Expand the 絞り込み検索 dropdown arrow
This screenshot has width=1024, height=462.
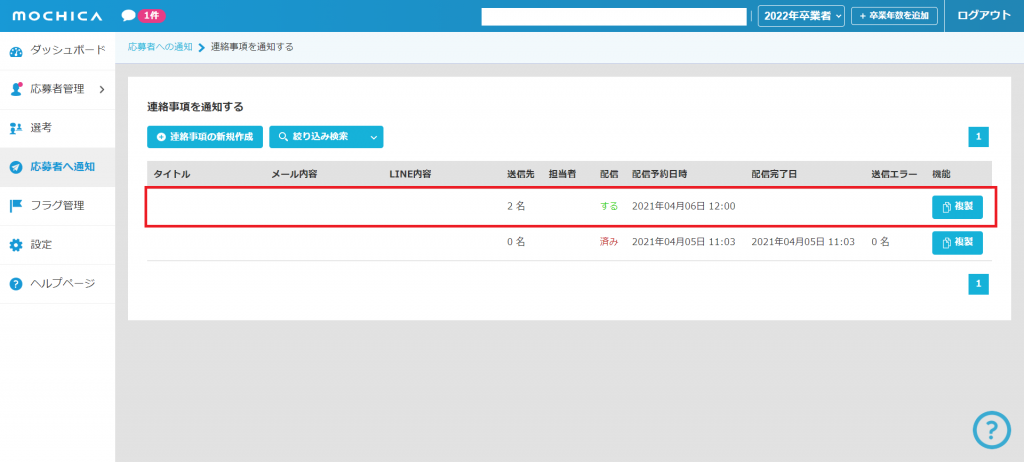(373, 137)
